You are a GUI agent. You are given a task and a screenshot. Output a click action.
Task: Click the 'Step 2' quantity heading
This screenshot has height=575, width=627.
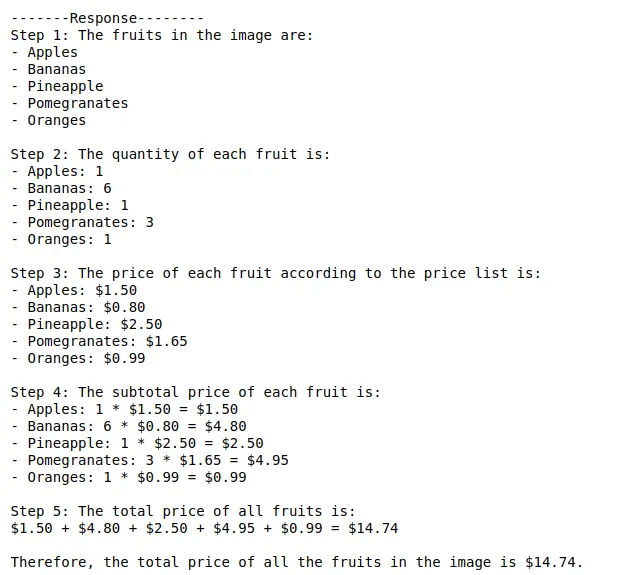coord(170,154)
